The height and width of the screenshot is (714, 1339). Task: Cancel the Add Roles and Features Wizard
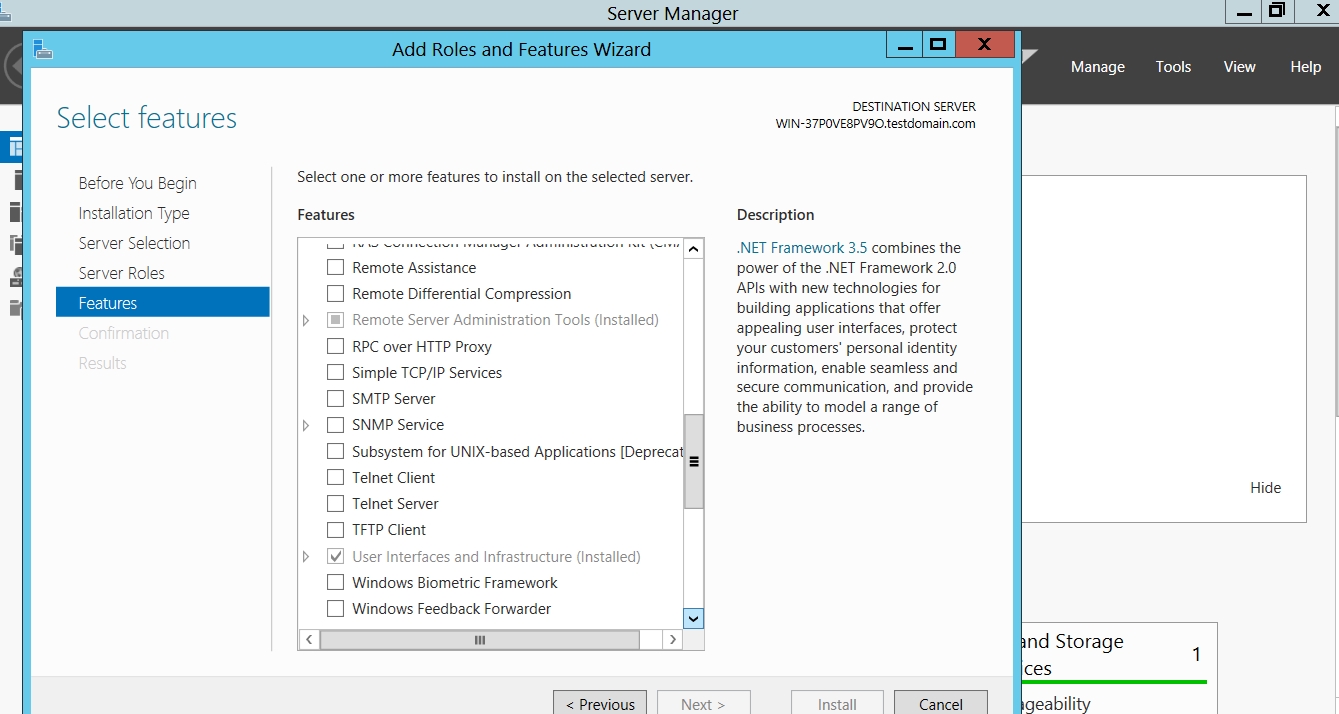940,703
